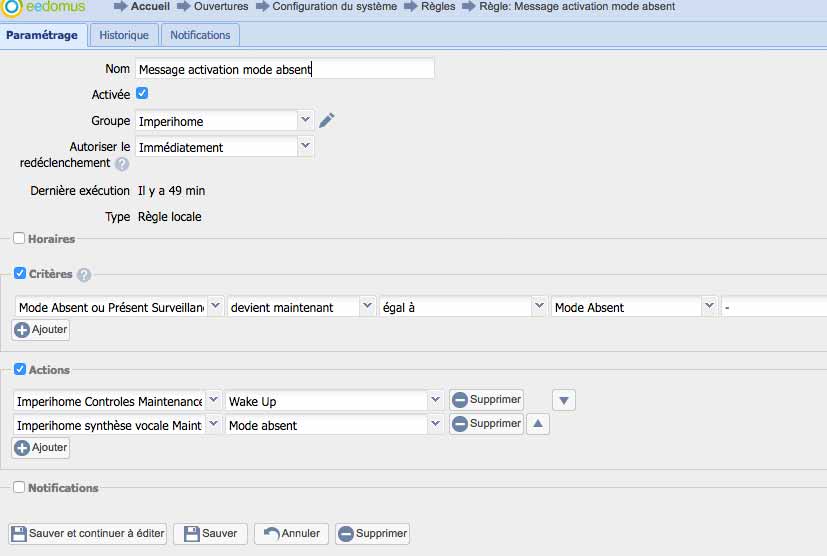Switch to the Historique tab
This screenshot has height=556, width=827.
pos(124,35)
